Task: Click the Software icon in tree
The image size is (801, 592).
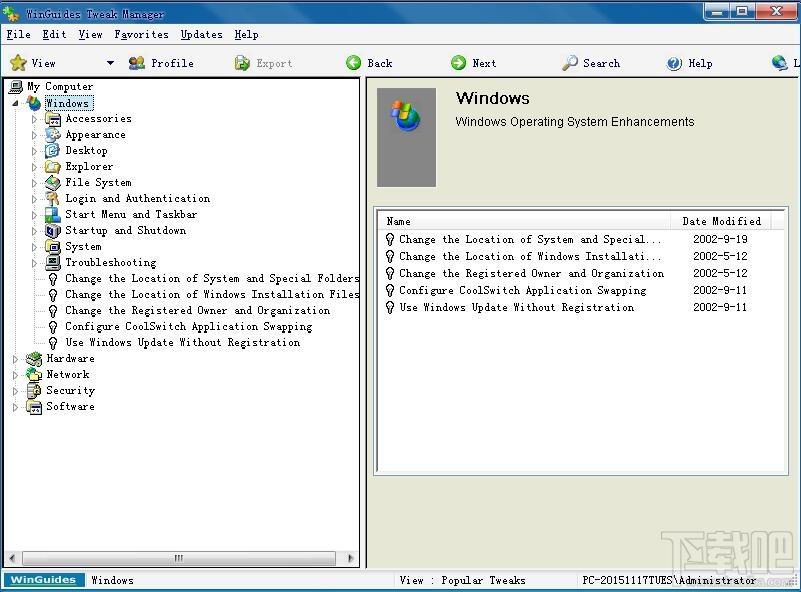Action: coord(34,407)
